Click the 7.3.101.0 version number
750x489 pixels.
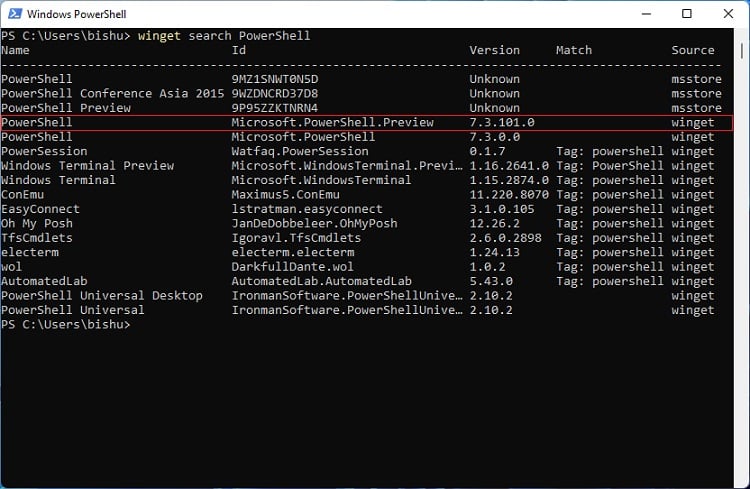(x=502, y=122)
